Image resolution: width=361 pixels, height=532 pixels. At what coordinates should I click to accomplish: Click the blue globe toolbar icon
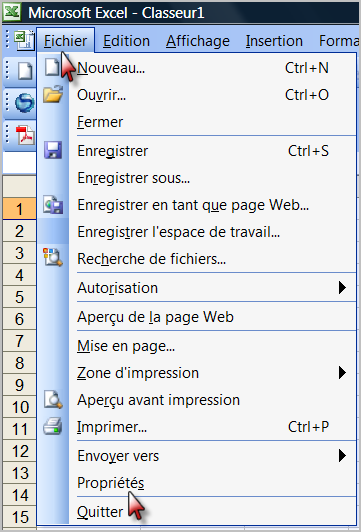click(24, 103)
